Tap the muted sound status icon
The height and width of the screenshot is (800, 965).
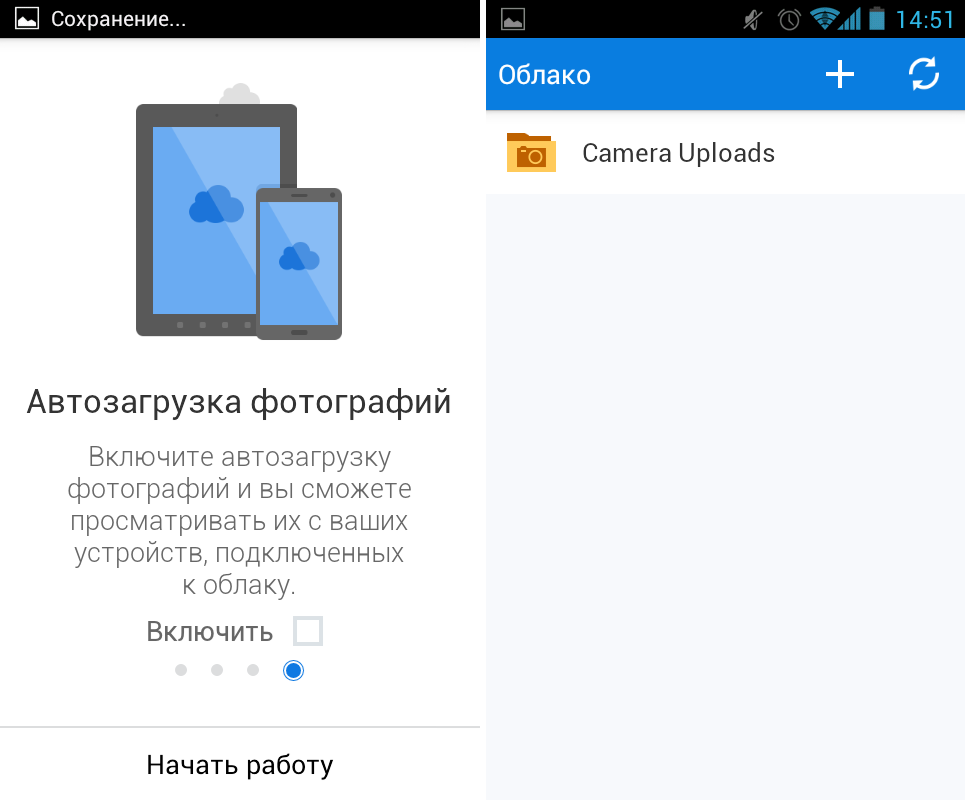coord(754,19)
